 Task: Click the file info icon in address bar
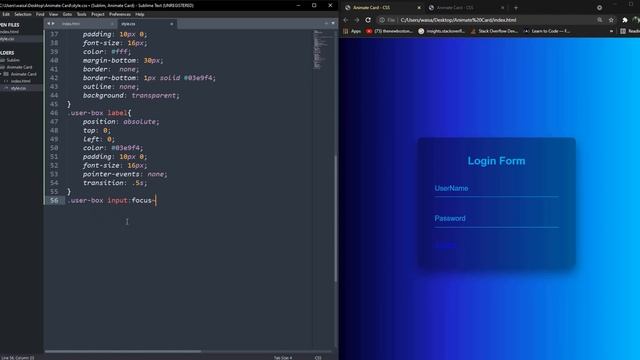click(x=382, y=20)
